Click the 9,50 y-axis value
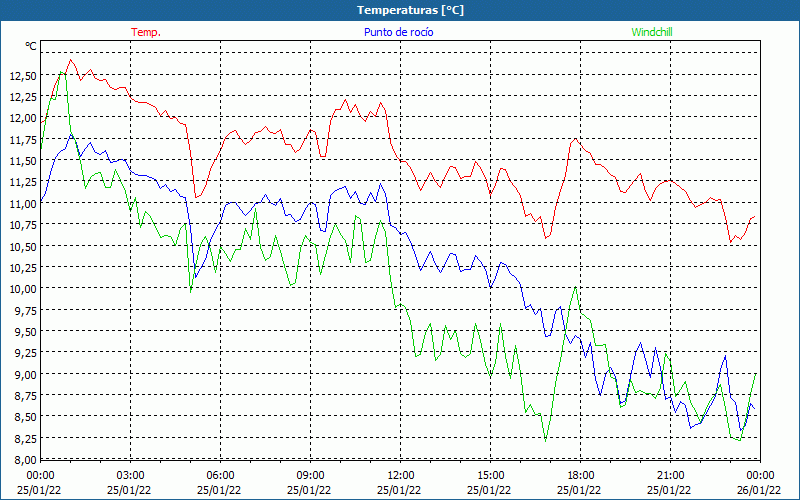The width and height of the screenshot is (800, 500). (x=26, y=332)
